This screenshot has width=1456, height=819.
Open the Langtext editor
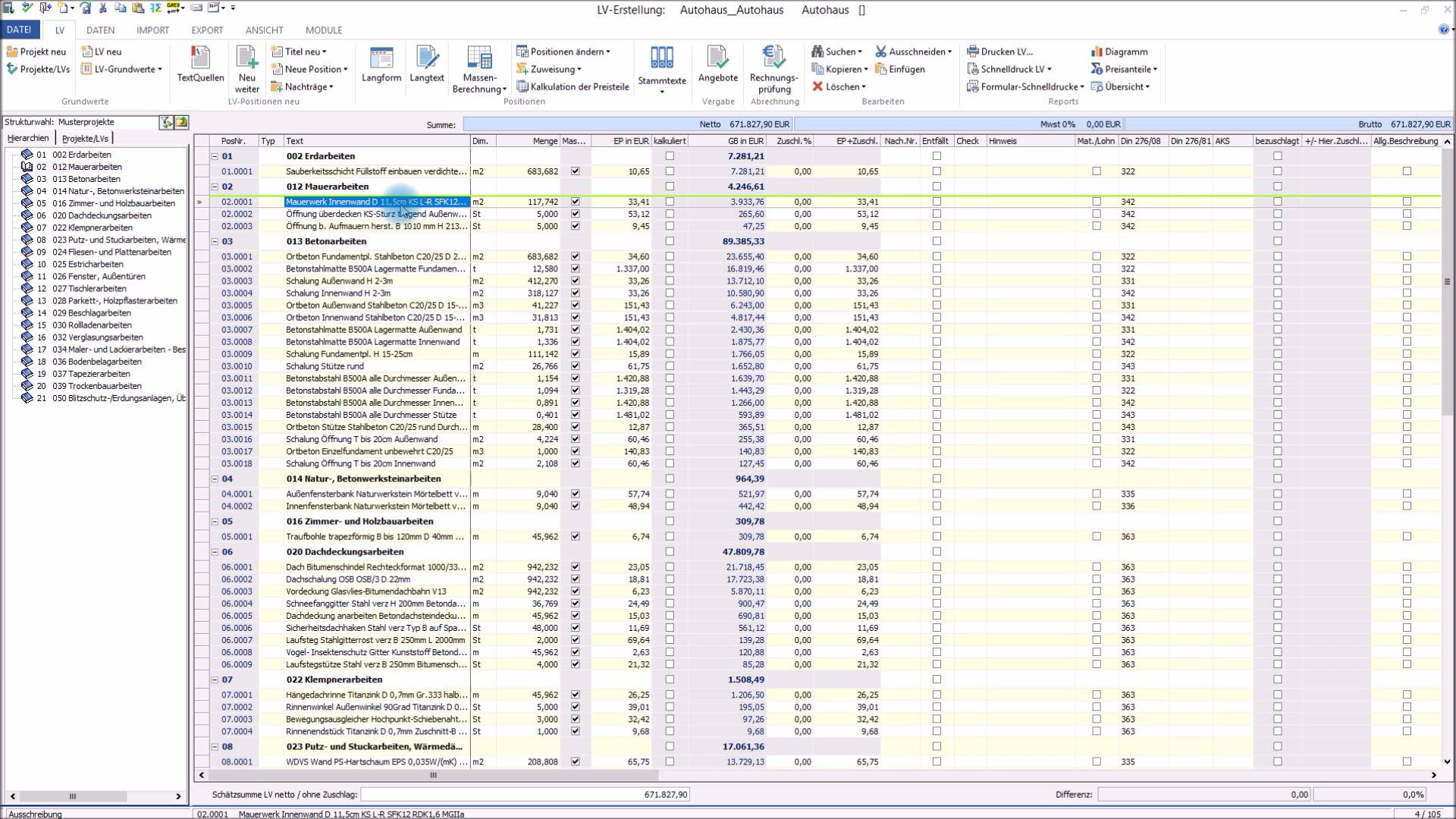[x=427, y=64]
